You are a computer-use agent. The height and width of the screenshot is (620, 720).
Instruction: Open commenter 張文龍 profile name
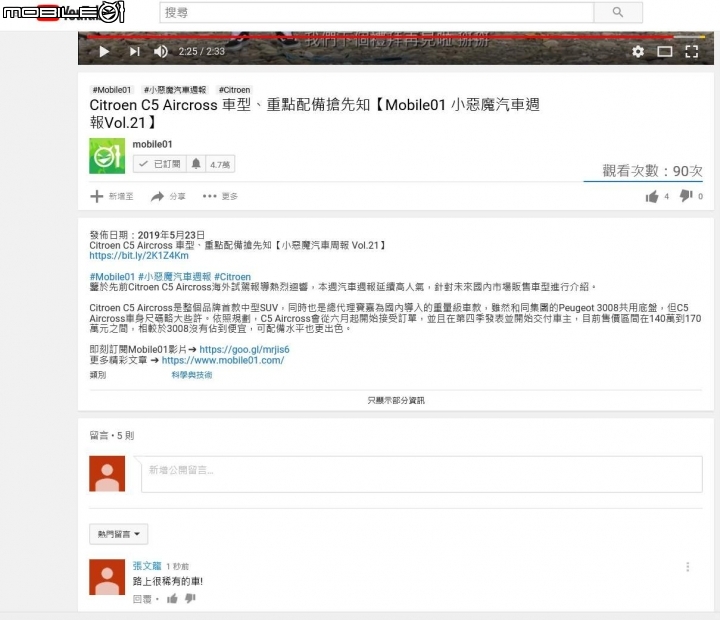(x=147, y=566)
